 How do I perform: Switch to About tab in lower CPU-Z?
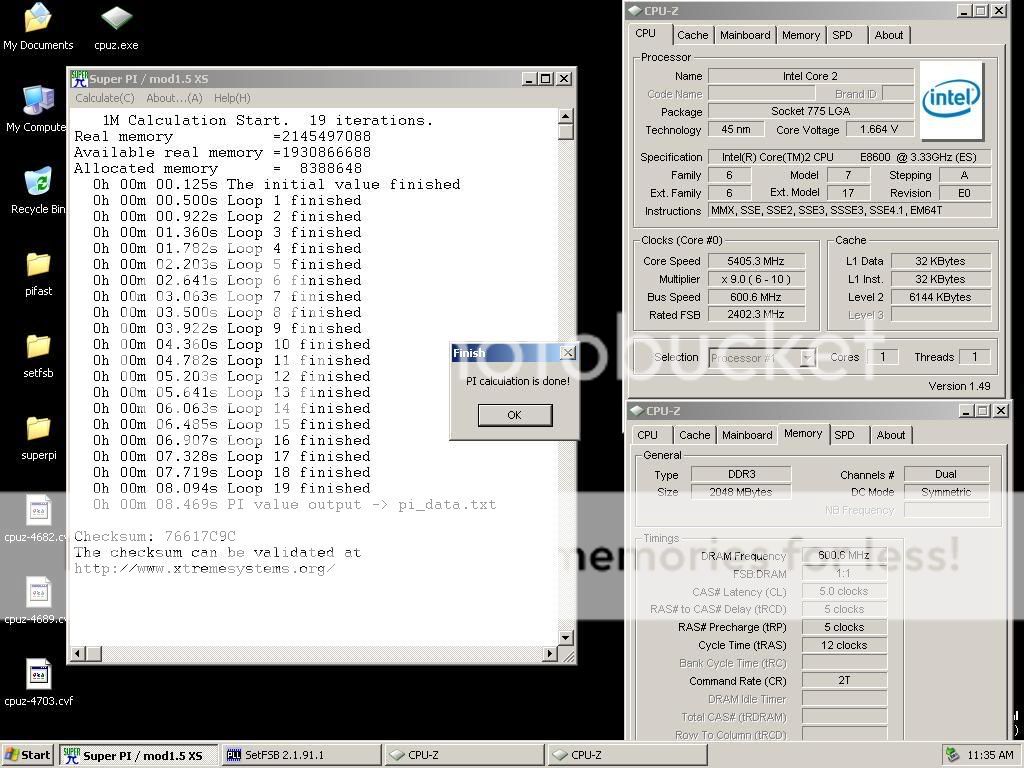click(x=891, y=435)
